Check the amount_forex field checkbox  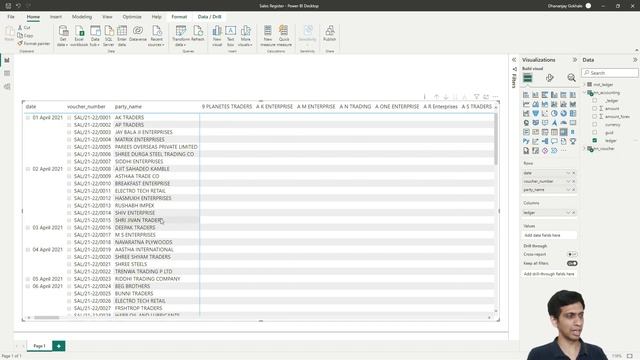(594, 116)
